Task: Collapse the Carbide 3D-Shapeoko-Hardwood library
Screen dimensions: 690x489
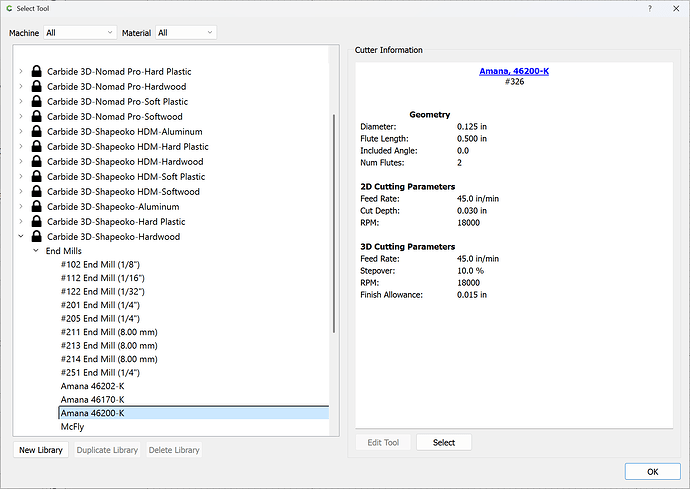Action: pos(21,236)
